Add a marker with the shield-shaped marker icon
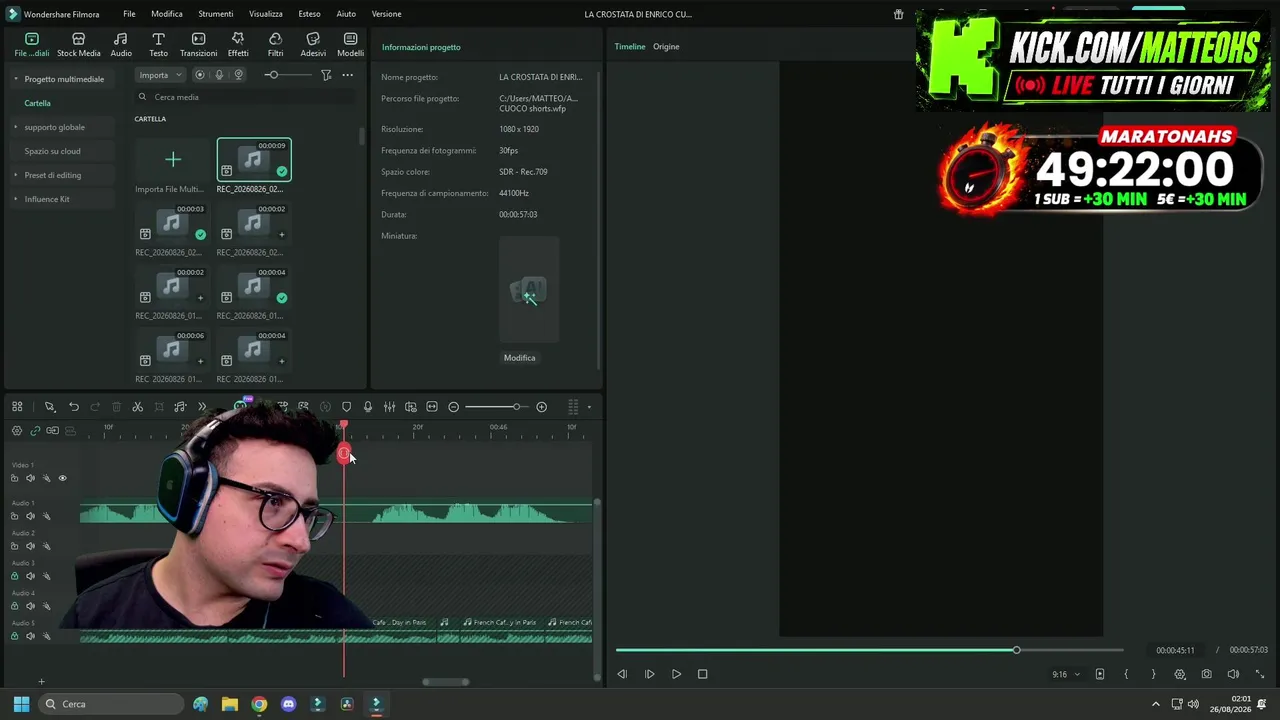This screenshot has height=720, width=1280. 347,407
